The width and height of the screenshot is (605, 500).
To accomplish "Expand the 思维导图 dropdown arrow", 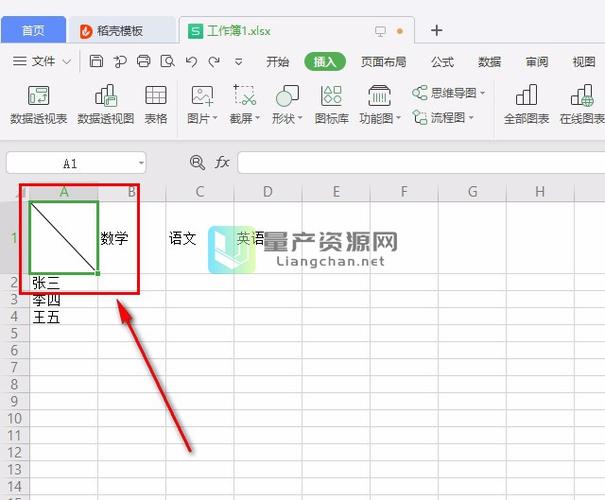I will (x=482, y=93).
